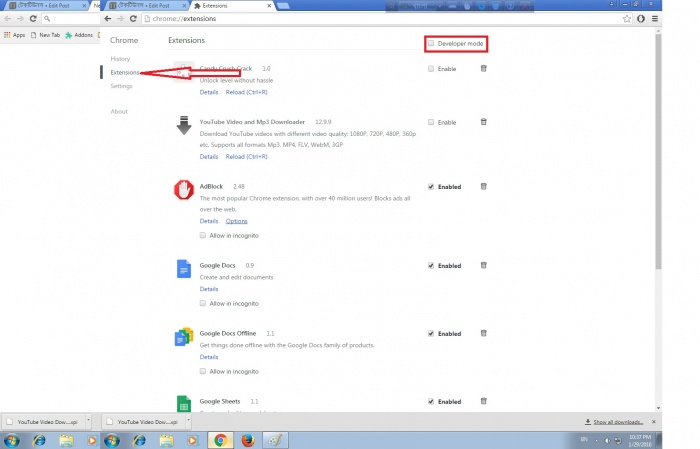Allow AdBlock in incognito
700x449 pixels.
click(x=203, y=235)
